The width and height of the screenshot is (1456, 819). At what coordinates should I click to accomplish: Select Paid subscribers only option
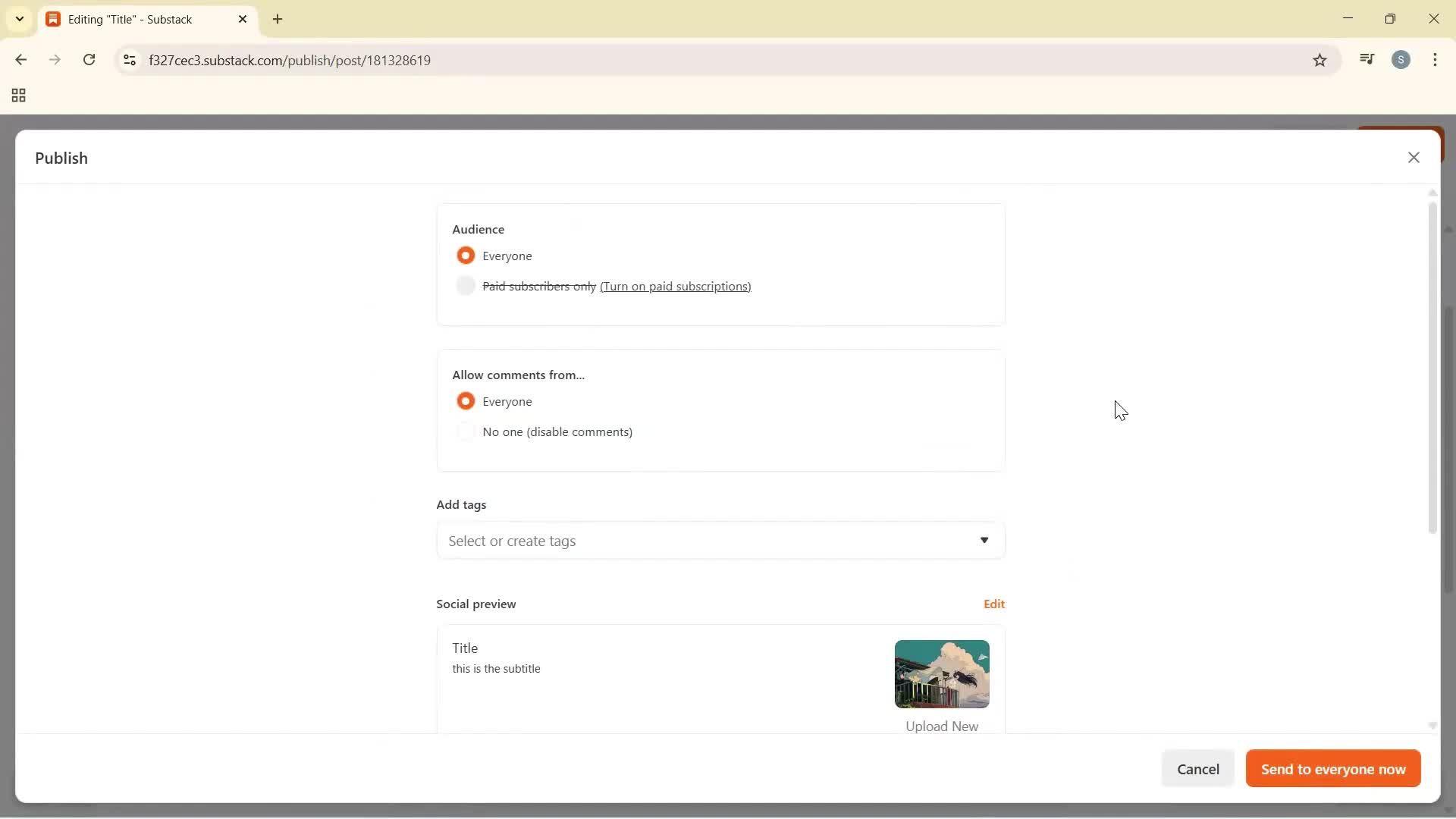click(466, 286)
